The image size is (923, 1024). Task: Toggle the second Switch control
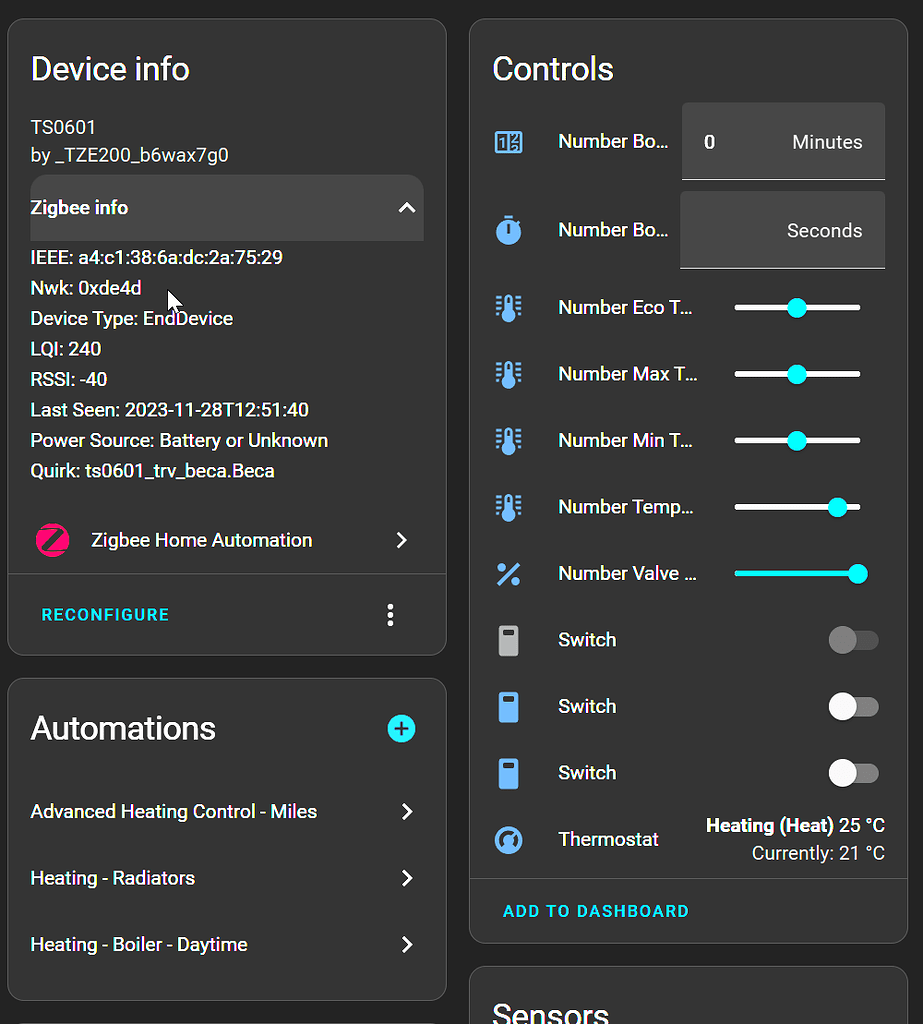click(x=853, y=707)
